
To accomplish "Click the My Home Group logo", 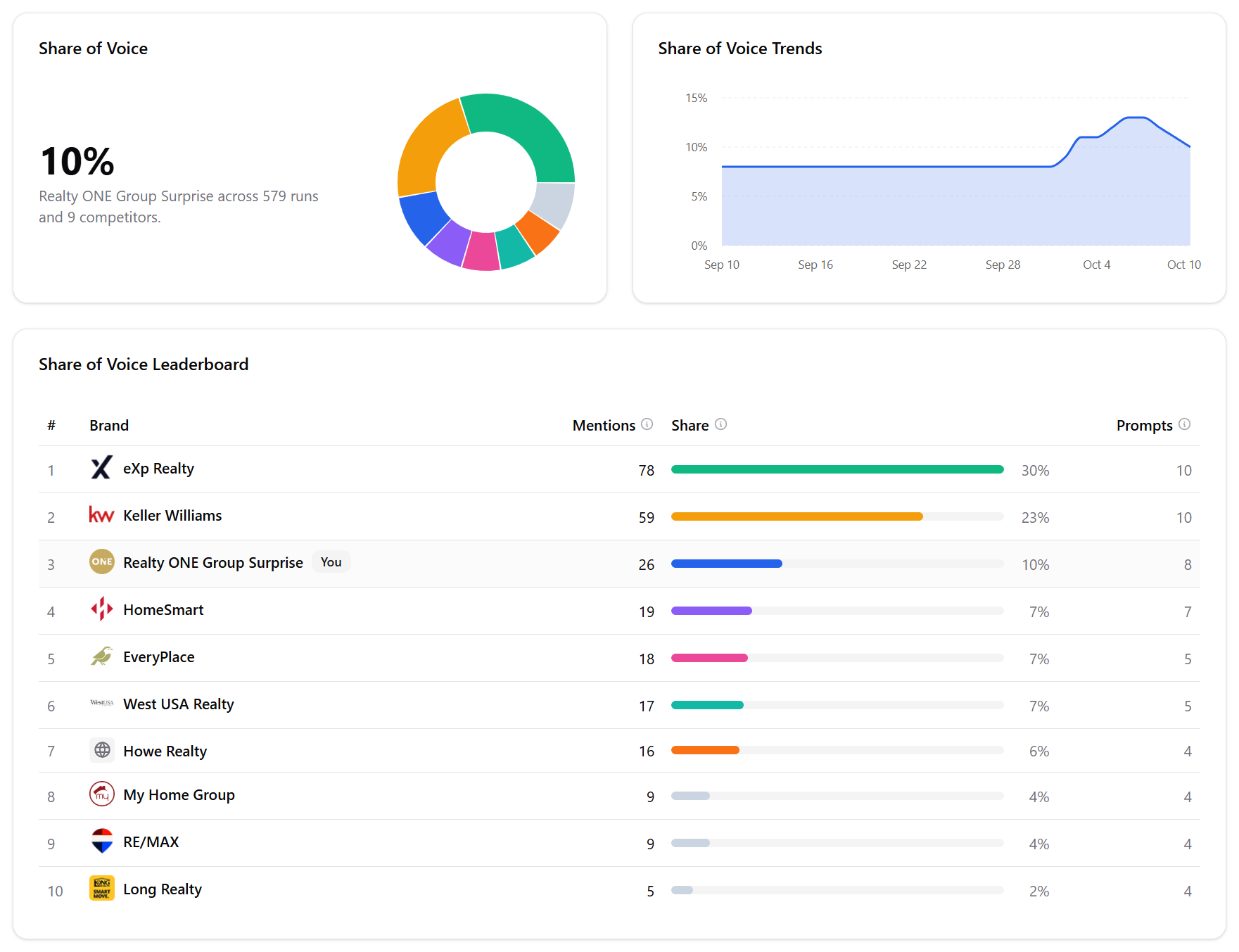I will [102, 794].
